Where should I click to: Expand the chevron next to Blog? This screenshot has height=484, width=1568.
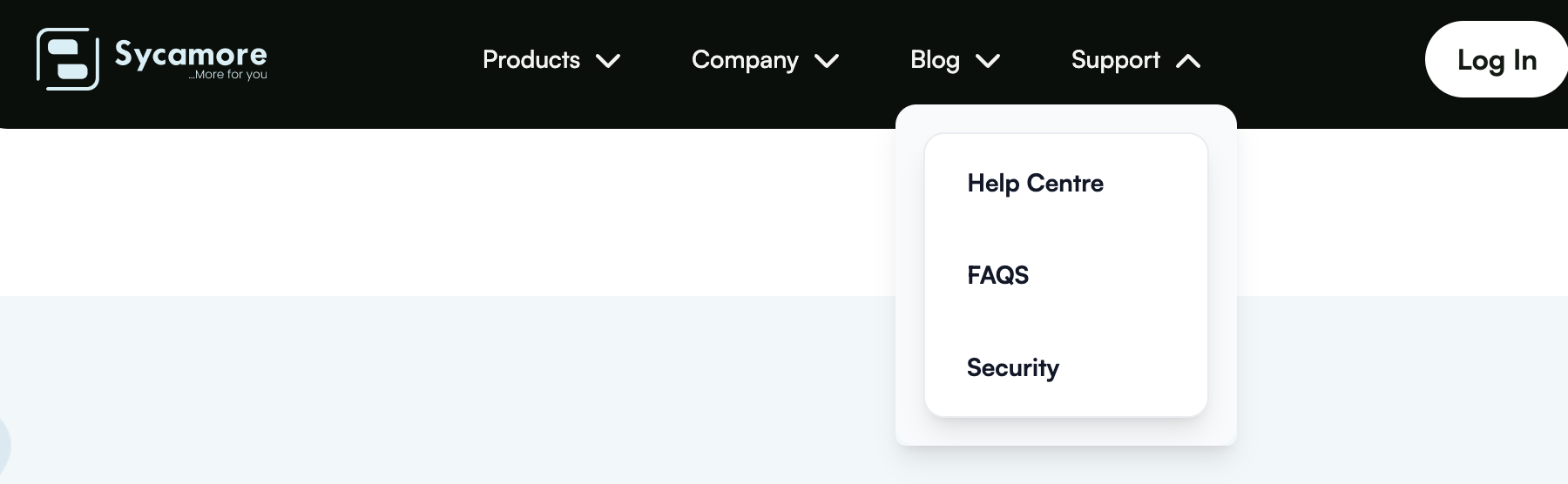point(988,61)
